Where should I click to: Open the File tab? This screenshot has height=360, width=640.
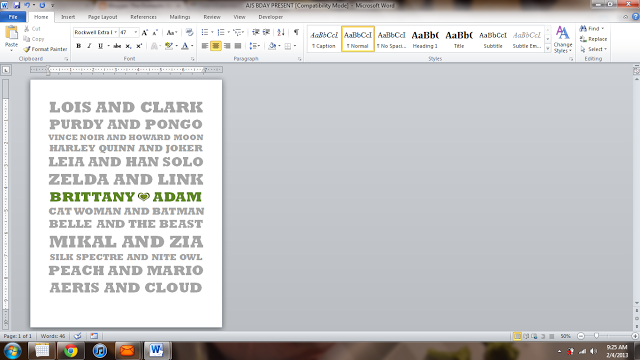click(x=13, y=17)
